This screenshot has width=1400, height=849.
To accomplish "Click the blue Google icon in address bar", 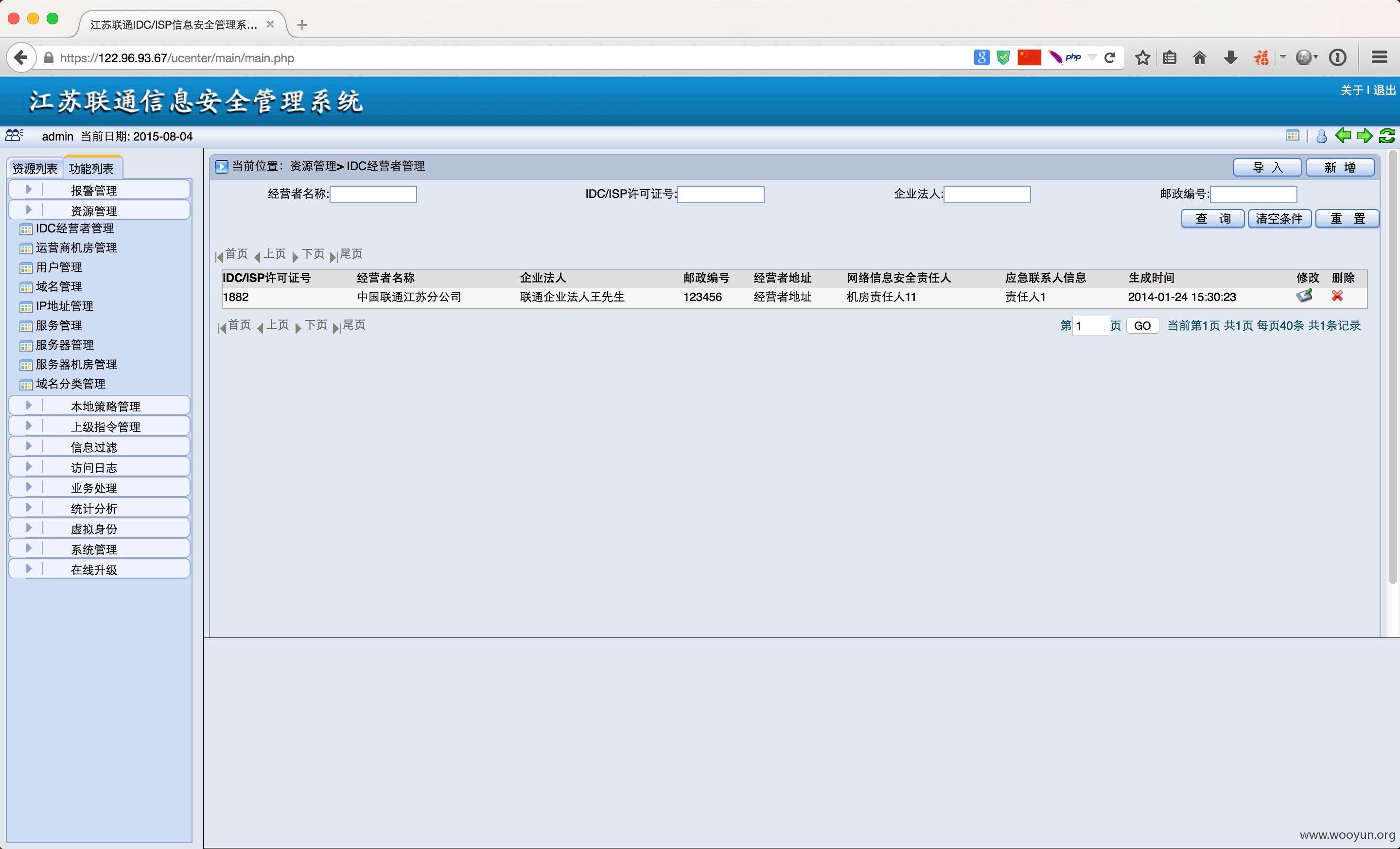I will pos(981,57).
